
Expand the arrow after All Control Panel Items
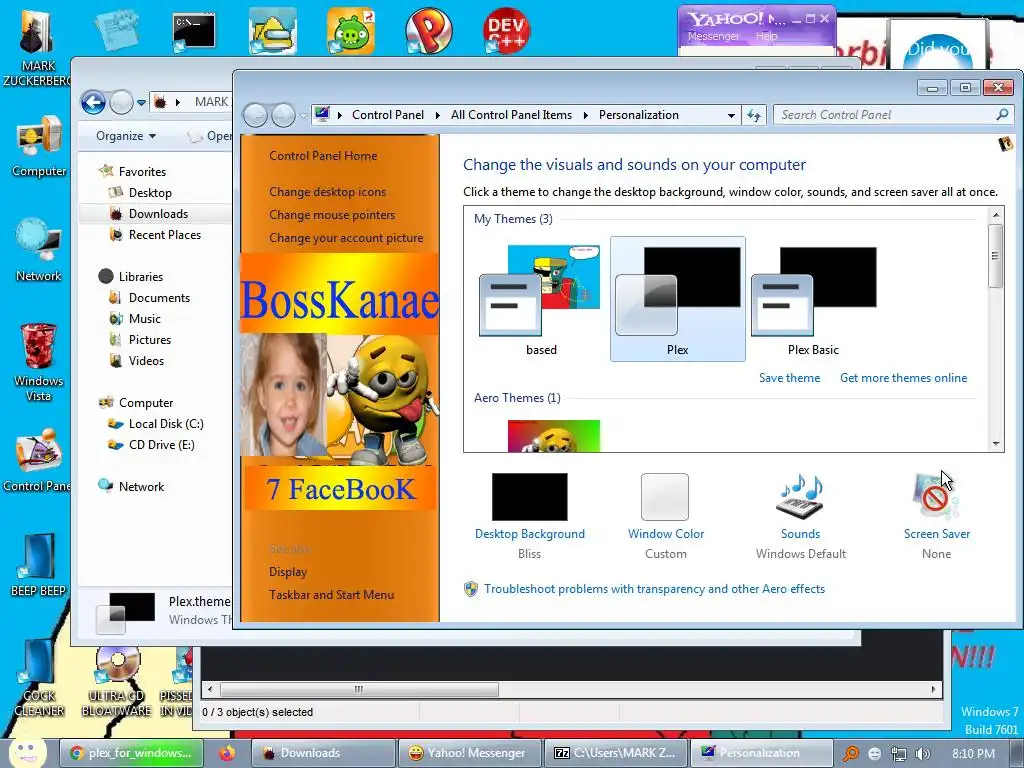[585, 116]
